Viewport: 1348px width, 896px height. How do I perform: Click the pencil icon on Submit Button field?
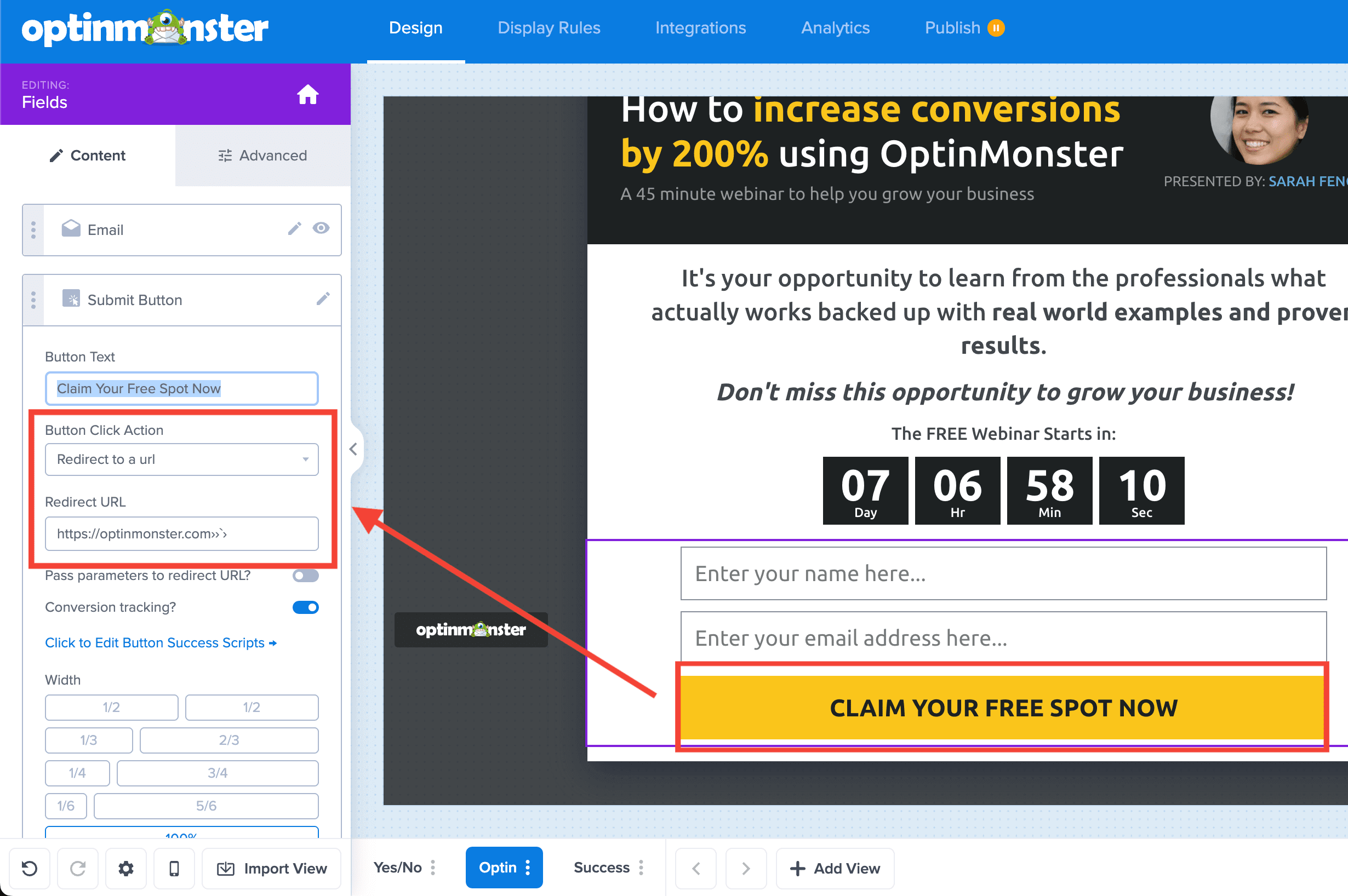tap(323, 299)
